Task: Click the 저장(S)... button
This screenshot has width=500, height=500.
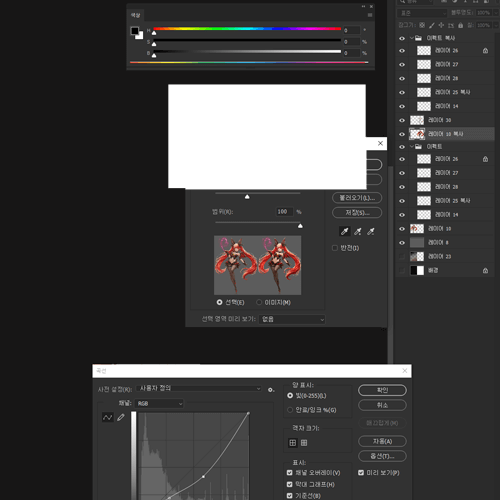Action: pyautogui.click(x=357, y=213)
